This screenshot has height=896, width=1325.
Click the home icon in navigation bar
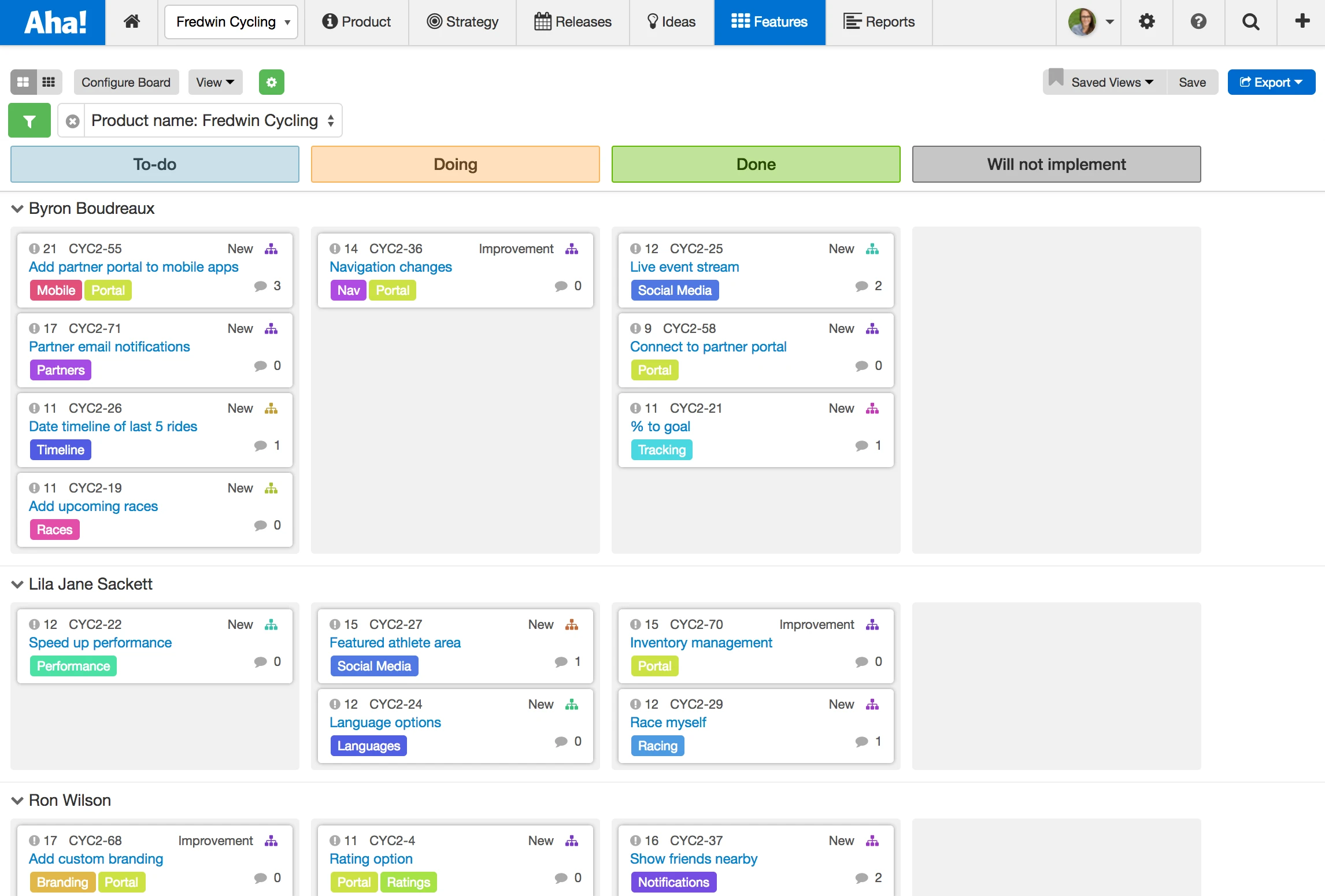132,22
